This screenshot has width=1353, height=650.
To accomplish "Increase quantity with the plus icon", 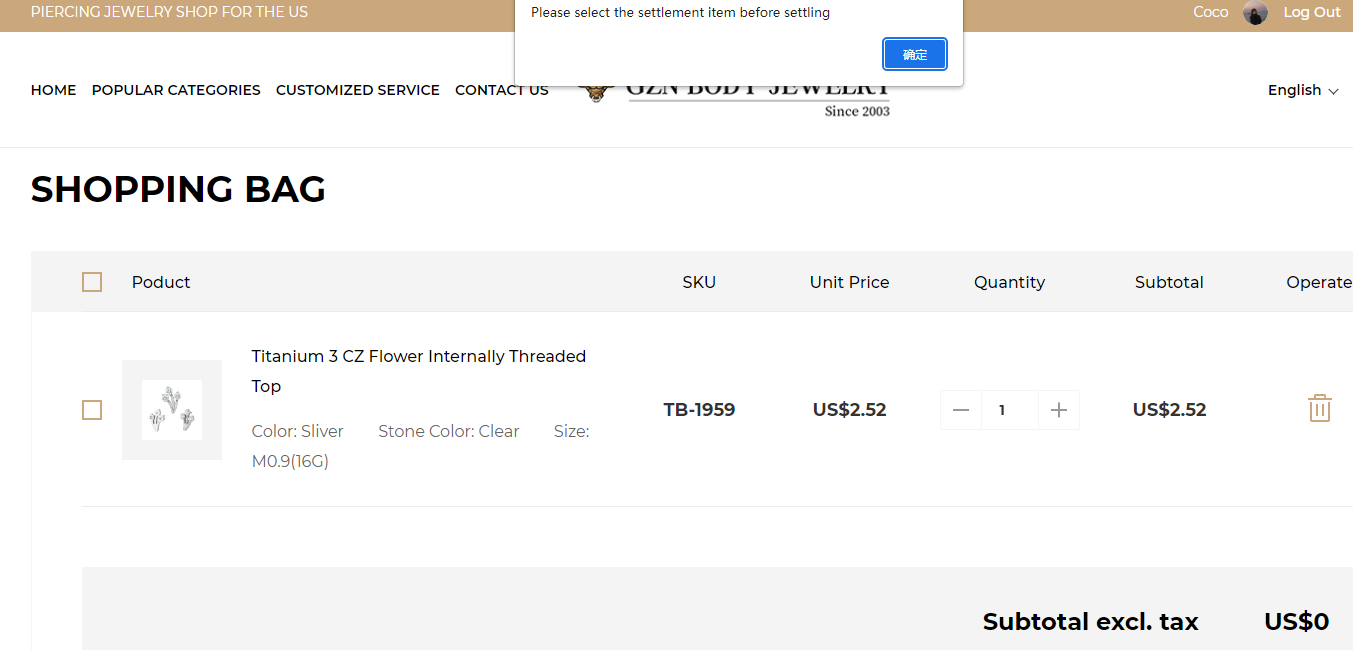I will click(1059, 410).
